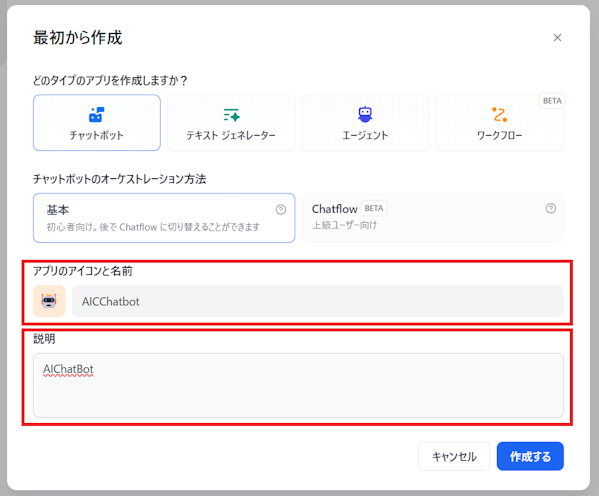
Task: Click the BETA badge next to Chatflow
Action: pyautogui.click(x=374, y=208)
